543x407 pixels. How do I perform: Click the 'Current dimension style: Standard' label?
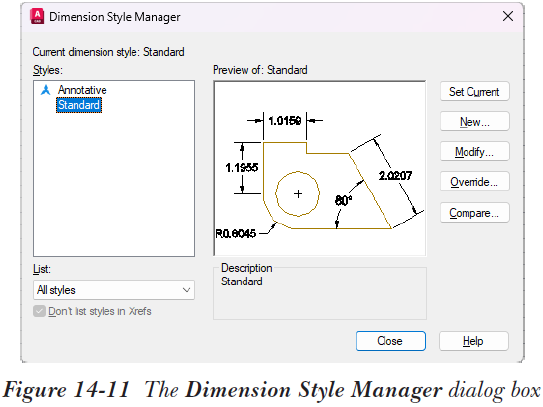108,52
